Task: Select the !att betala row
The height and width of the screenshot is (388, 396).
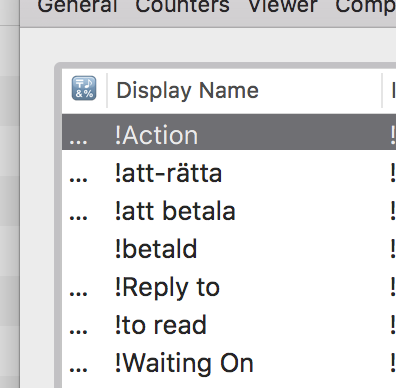Action: (229, 211)
